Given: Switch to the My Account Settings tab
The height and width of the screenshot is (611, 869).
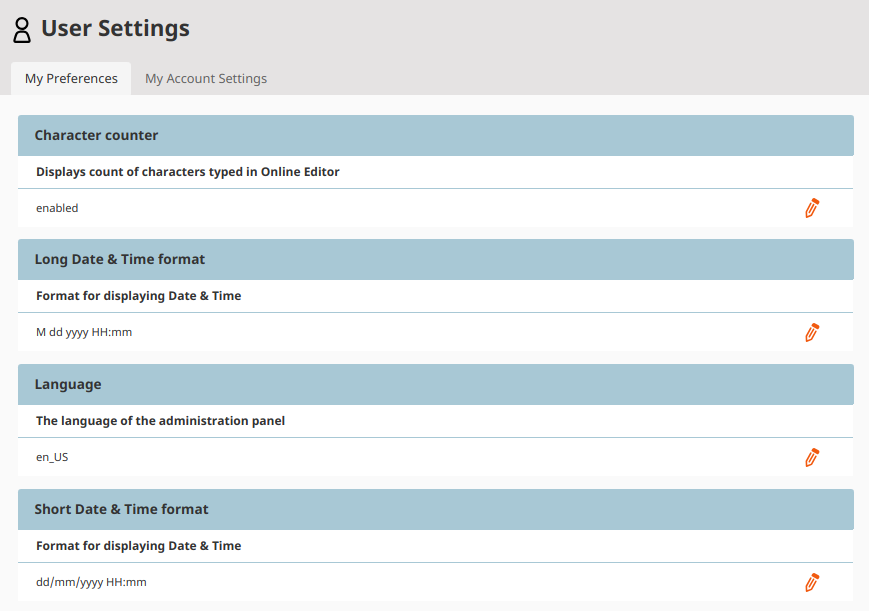Looking at the screenshot, I should (x=206, y=78).
